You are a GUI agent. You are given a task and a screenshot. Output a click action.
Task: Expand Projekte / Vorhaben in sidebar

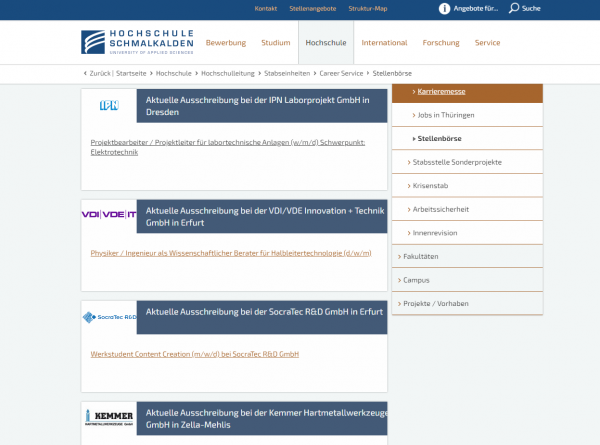(467, 303)
